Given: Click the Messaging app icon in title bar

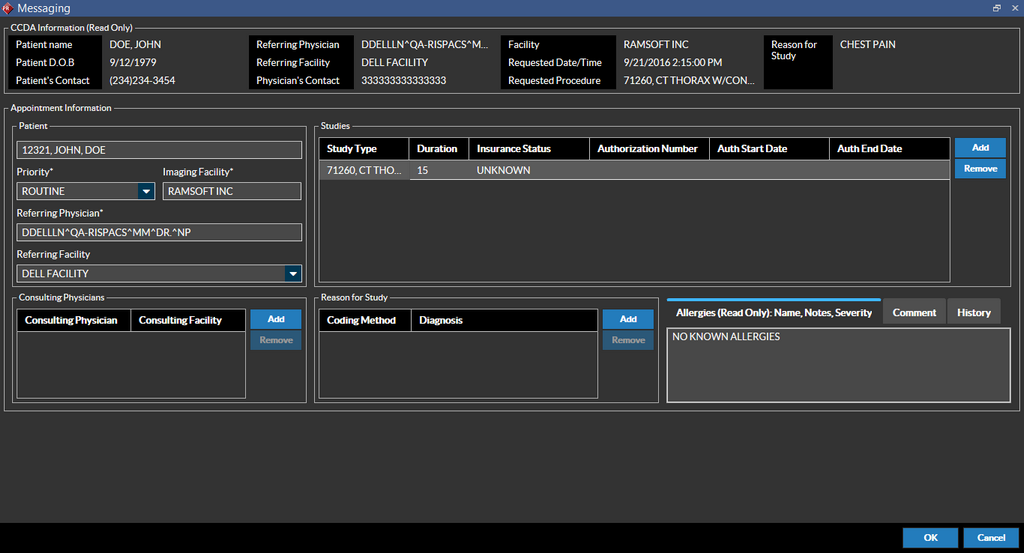Looking at the screenshot, I should (x=8, y=8).
